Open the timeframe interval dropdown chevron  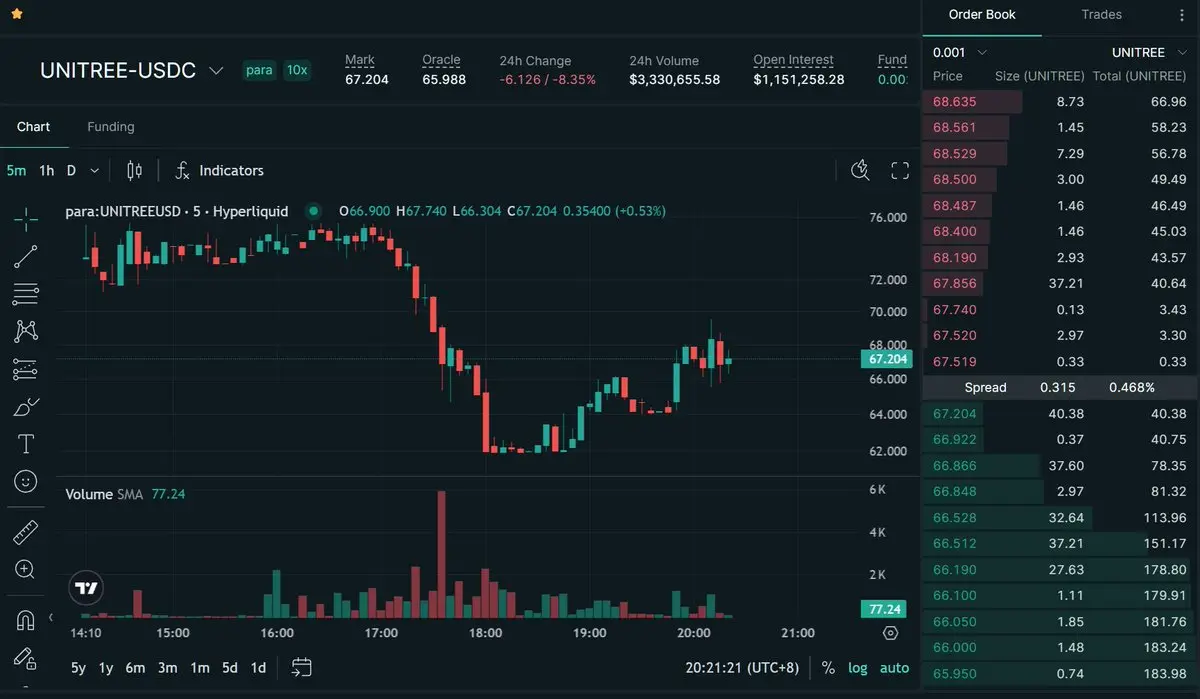[94, 171]
